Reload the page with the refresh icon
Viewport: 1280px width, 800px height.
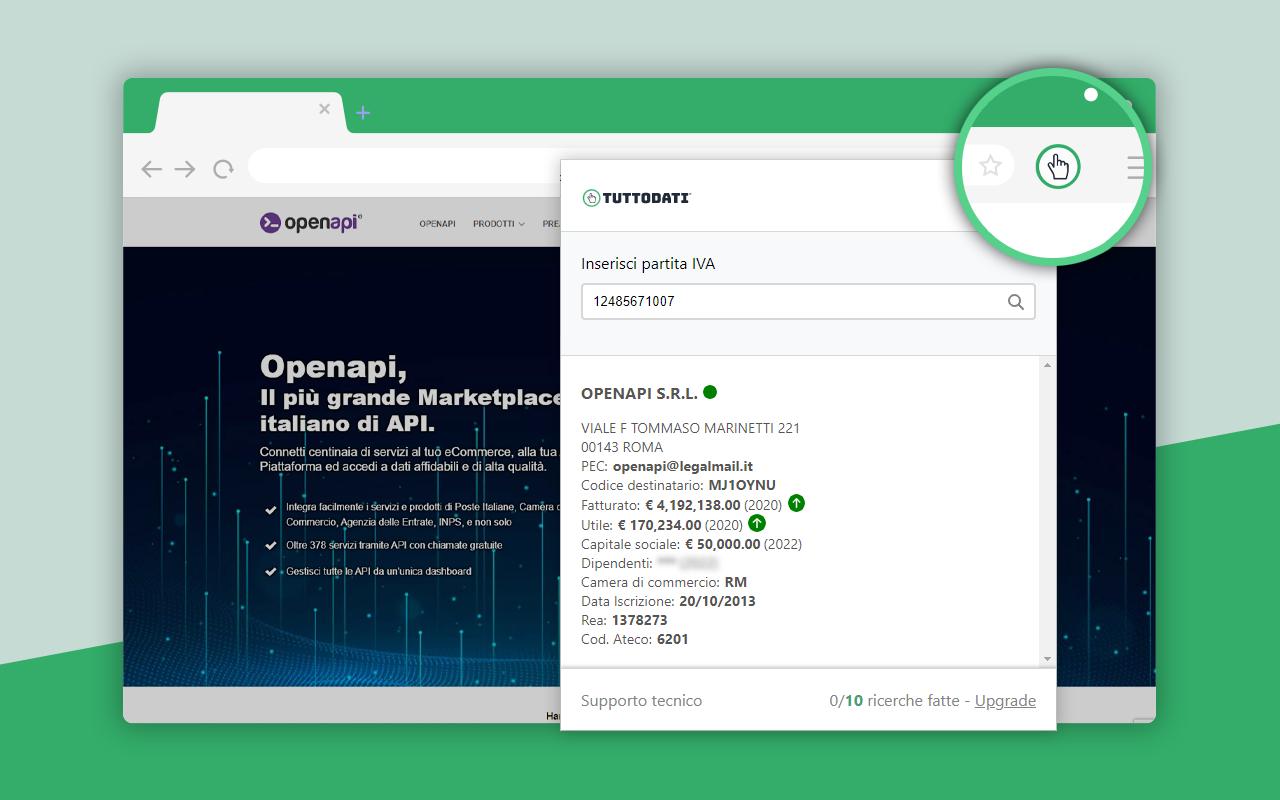coord(223,169)
